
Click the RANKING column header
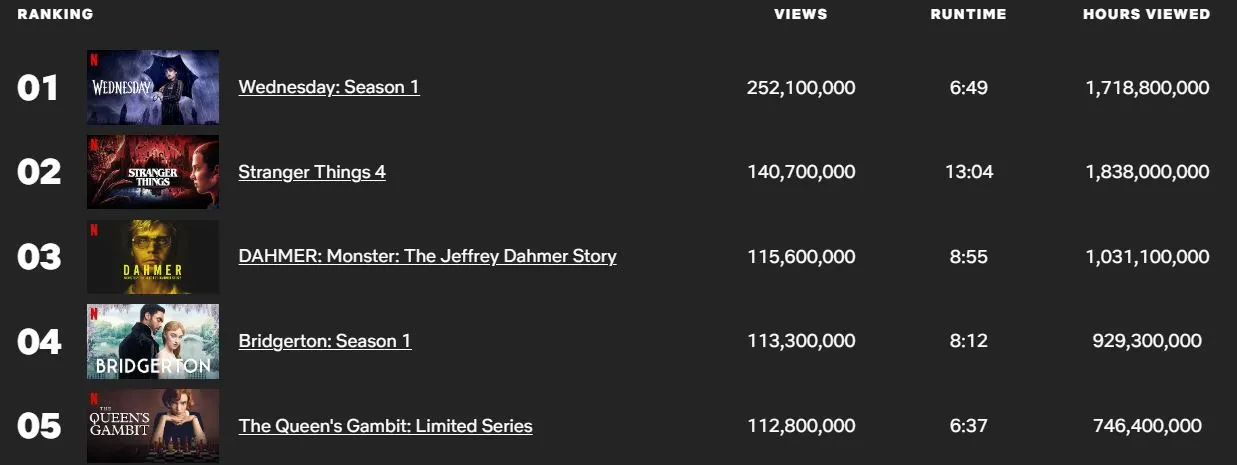point(55,14)
